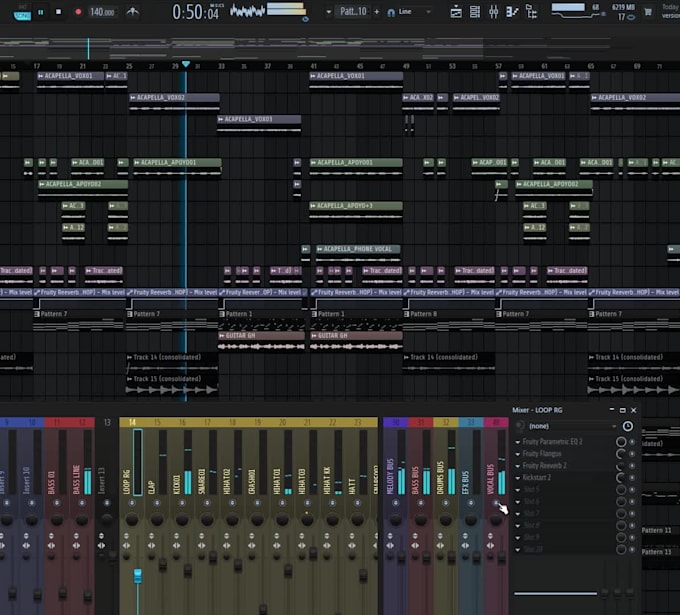Click the DRUMS BUS stereo separation icon
680x615 pixels.
click(x=440, y=546)
